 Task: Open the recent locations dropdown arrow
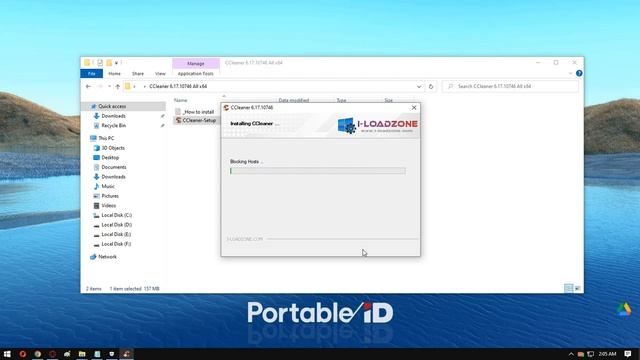[x=109, y=87]
